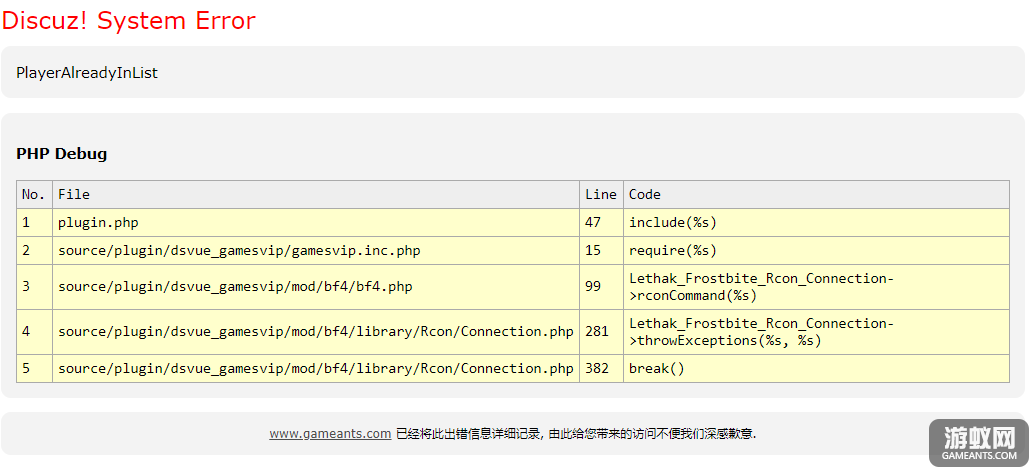Select the Connection.php path in row 4
The height and width of the screenshot is (472, 1034).
(316, 332)
